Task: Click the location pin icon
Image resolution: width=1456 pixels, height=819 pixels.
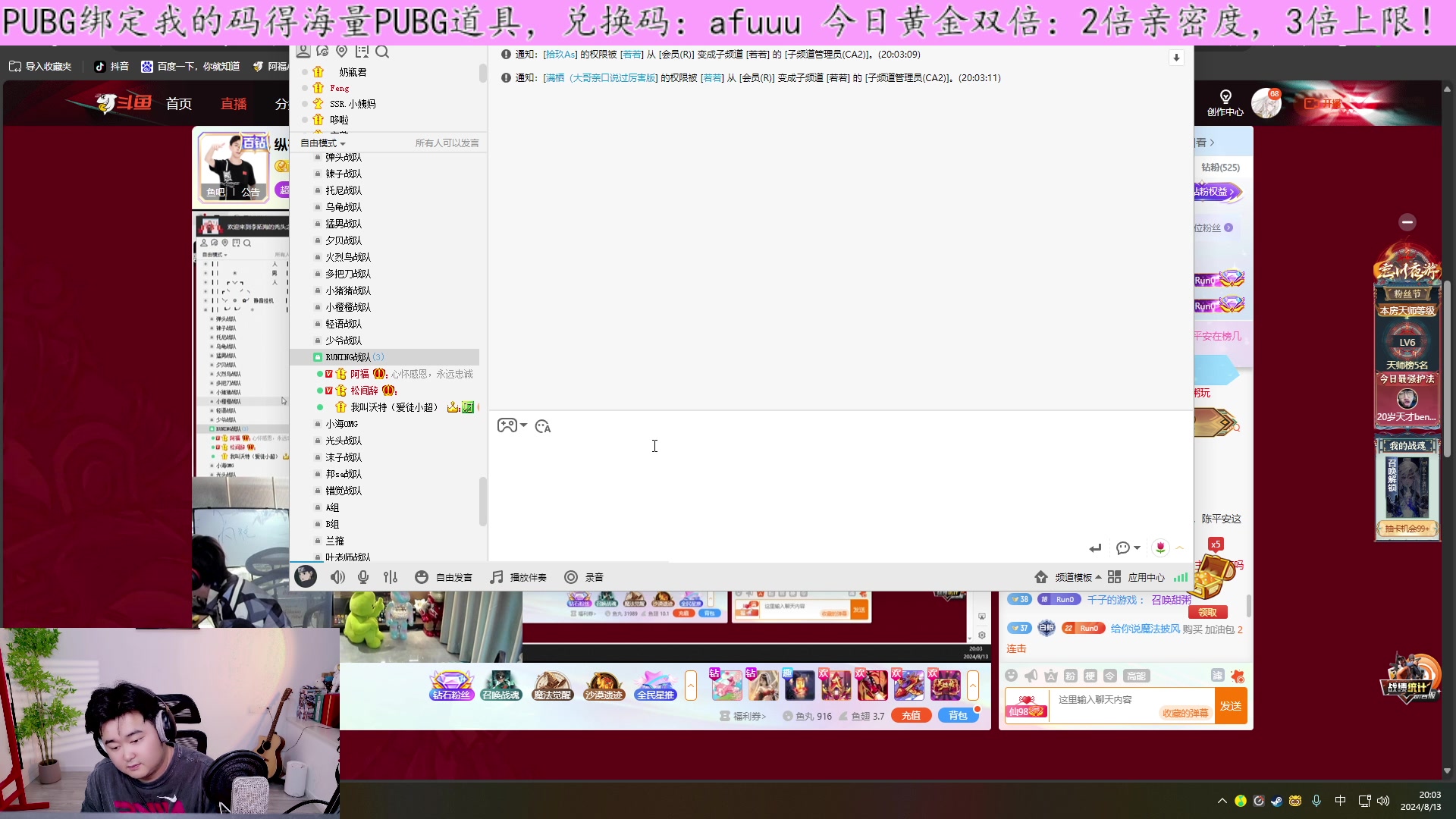Action: pos(342,52)
